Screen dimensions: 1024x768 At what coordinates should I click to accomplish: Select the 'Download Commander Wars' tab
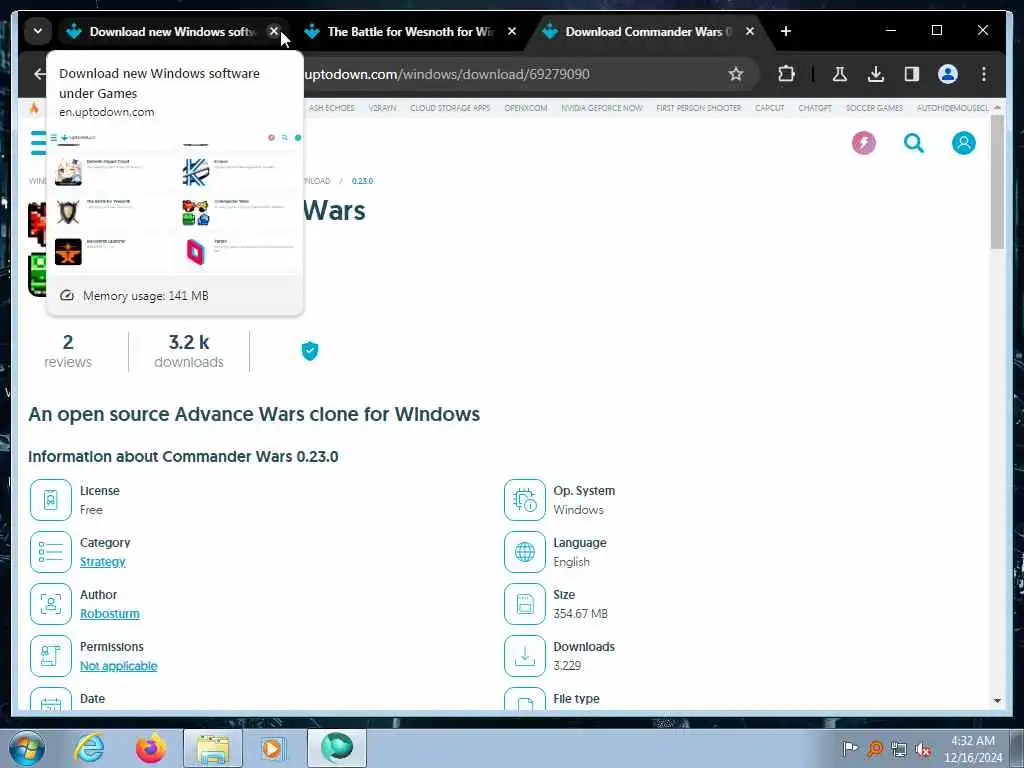(648, 31)
